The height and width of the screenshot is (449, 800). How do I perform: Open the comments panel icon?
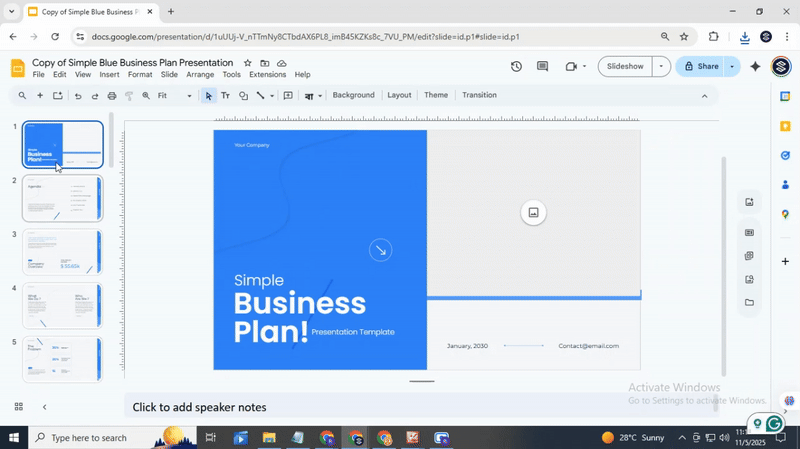point(542,67)
